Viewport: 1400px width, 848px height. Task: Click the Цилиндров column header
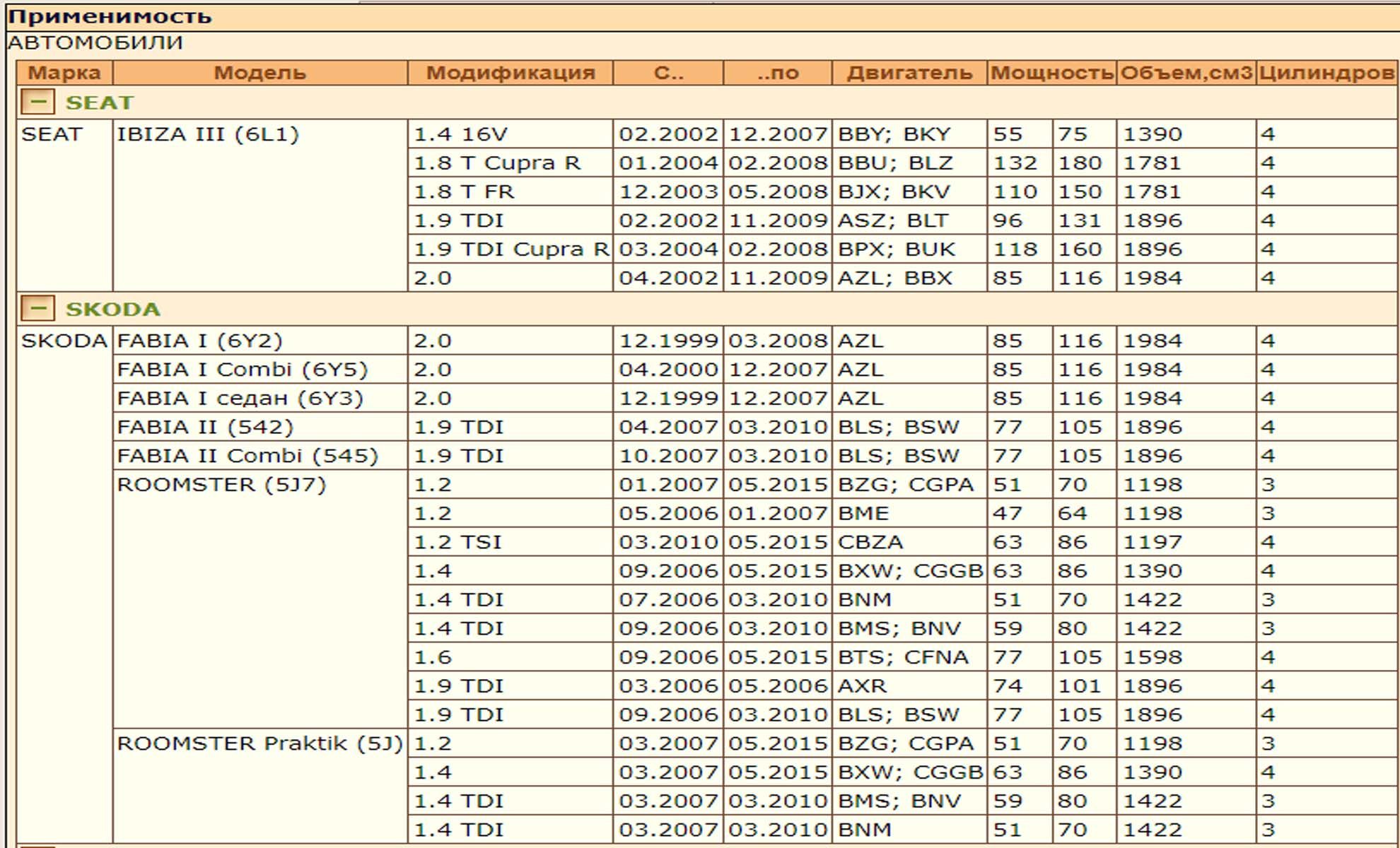pos(1326,73)
